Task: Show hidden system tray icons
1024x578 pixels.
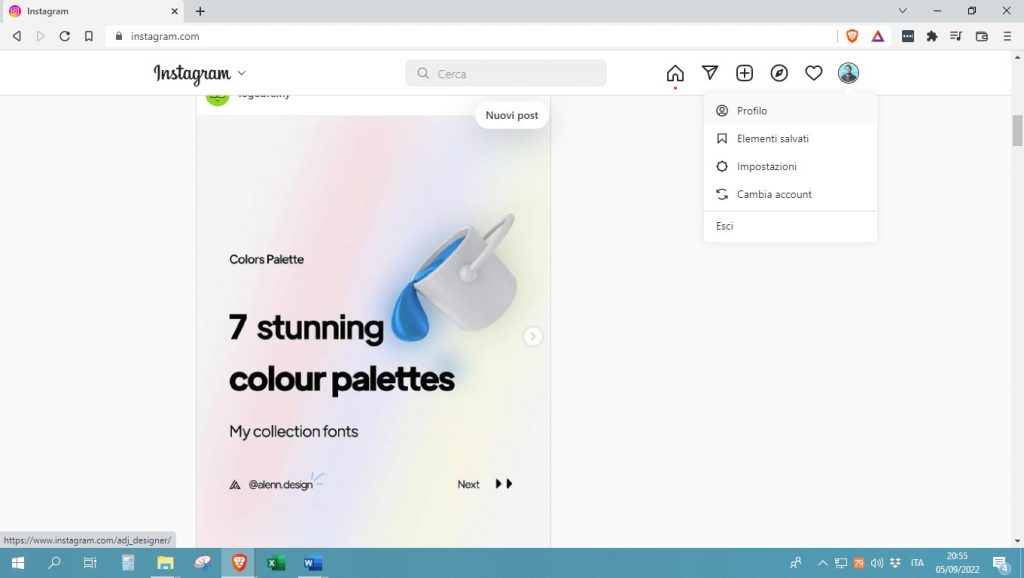Action: pyautogui.click(x=823, y=563)
